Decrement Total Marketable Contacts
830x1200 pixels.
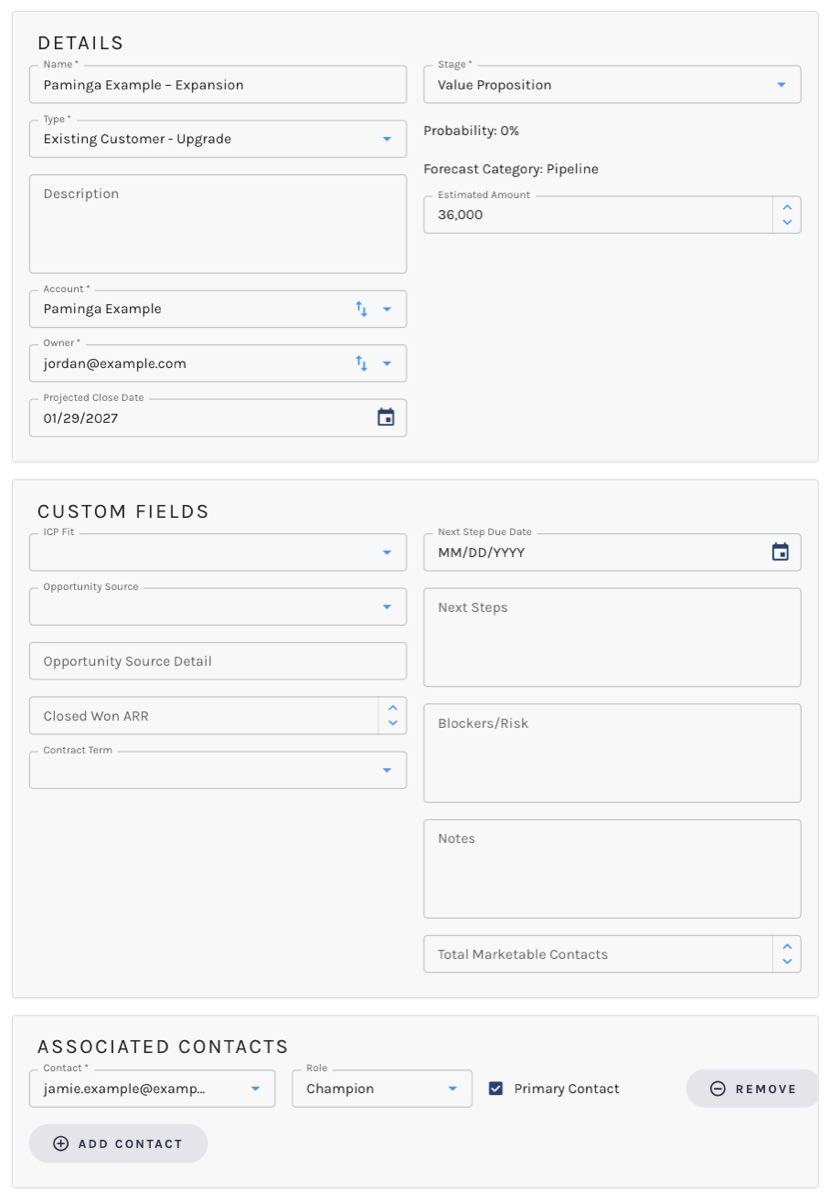click(787, 961)
